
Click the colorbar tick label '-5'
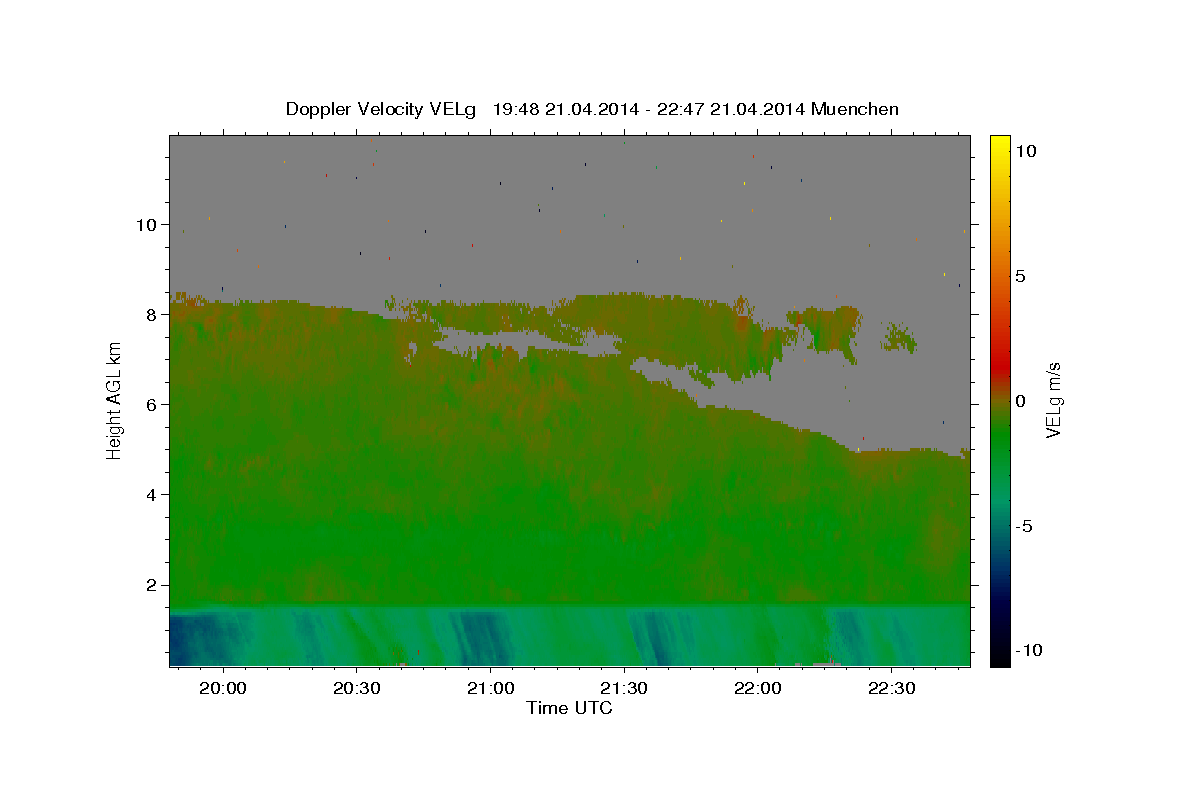click(x=1024, y=526)
